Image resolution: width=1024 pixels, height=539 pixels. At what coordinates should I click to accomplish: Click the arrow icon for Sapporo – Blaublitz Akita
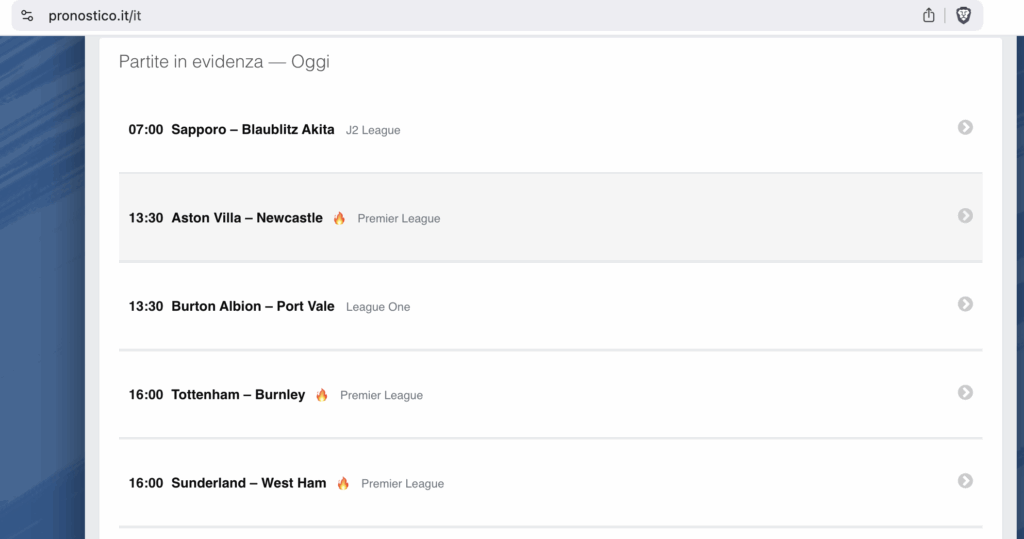tap(965, 127)
